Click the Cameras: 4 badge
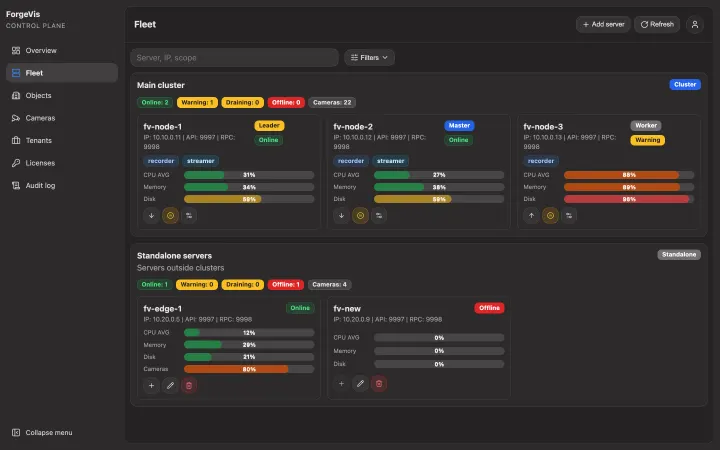Screen dimensions: 720x450 point(330,285)
